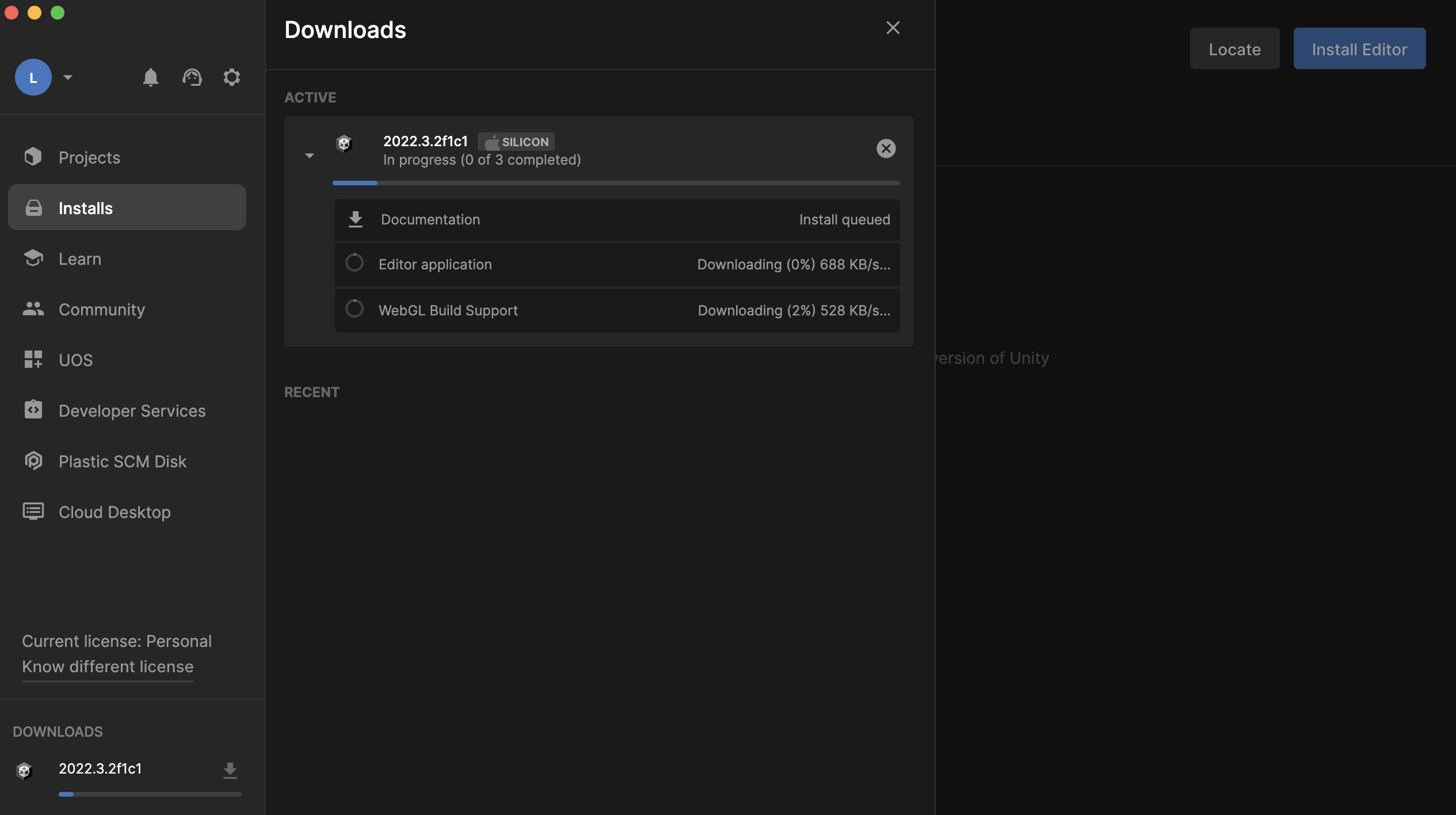1456x815 pixels.
Task: Click the 2022.3.2f1c1 version title in Active
Action: (425, 141)
